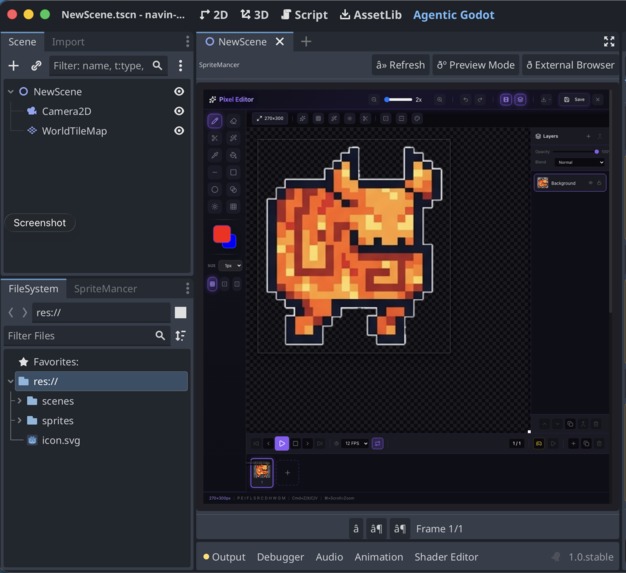
Task: Add a new frame in the timeline strip
Action: [287, 473]
